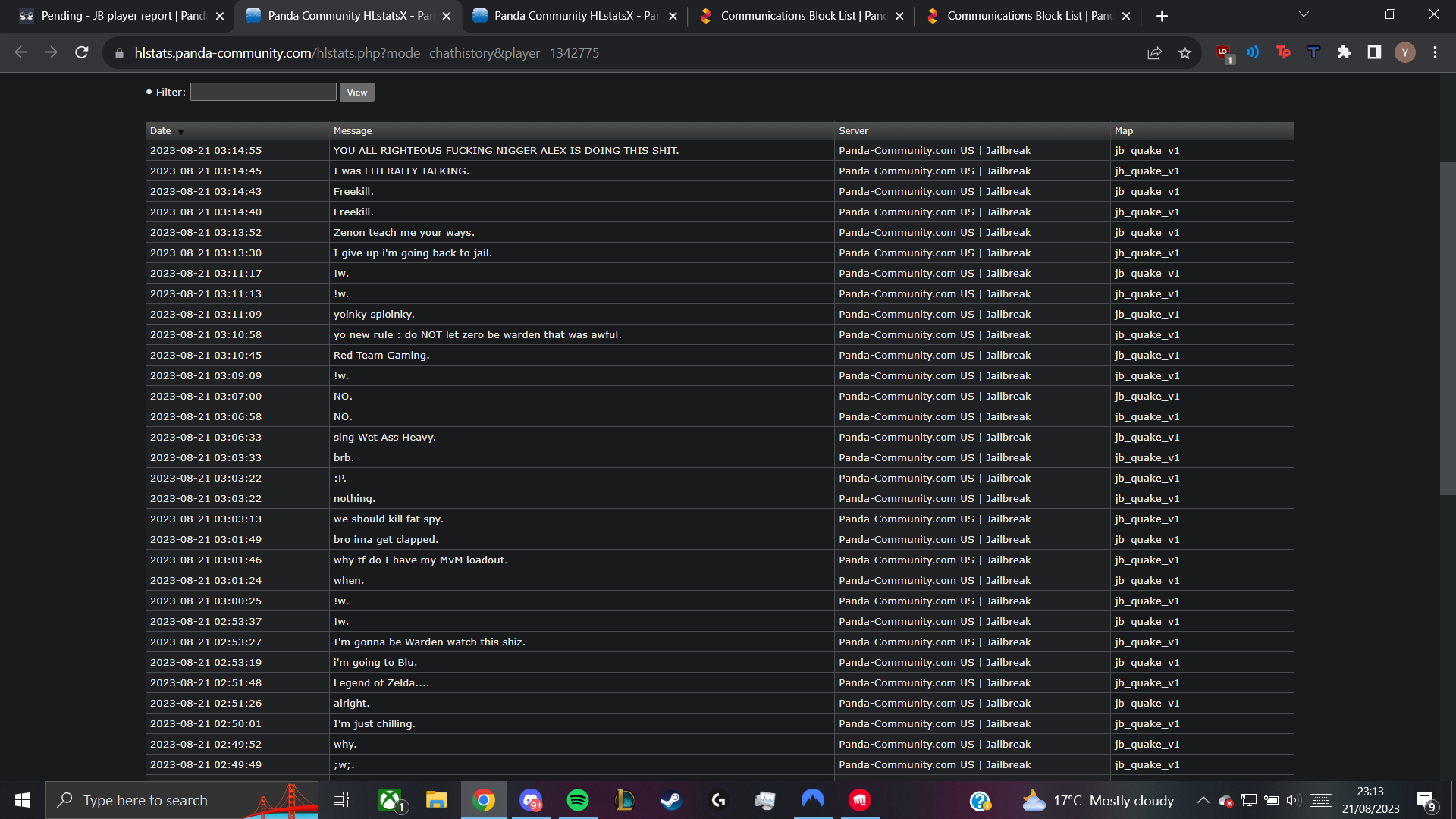Click uBlock Origin extension icon
Screen dimensions: 1456x819
[1222, 52]
